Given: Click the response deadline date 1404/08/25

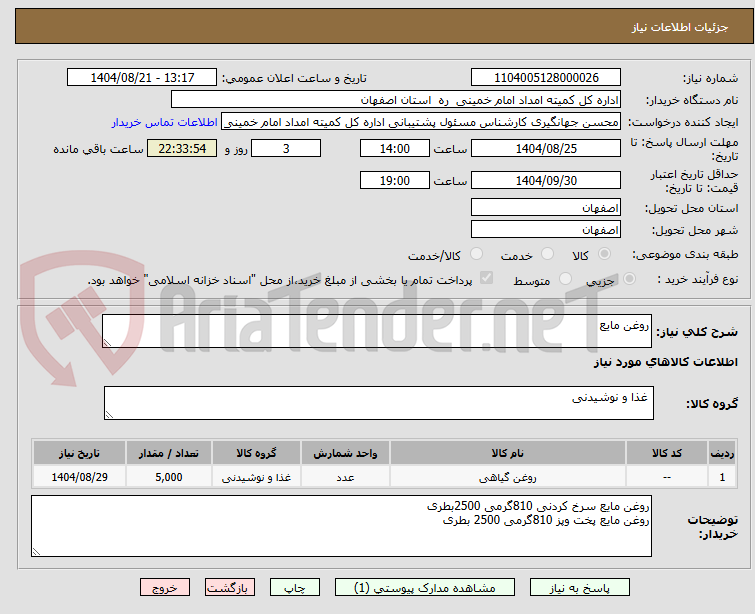Looking at the screenshot, I should click(546, 148).
